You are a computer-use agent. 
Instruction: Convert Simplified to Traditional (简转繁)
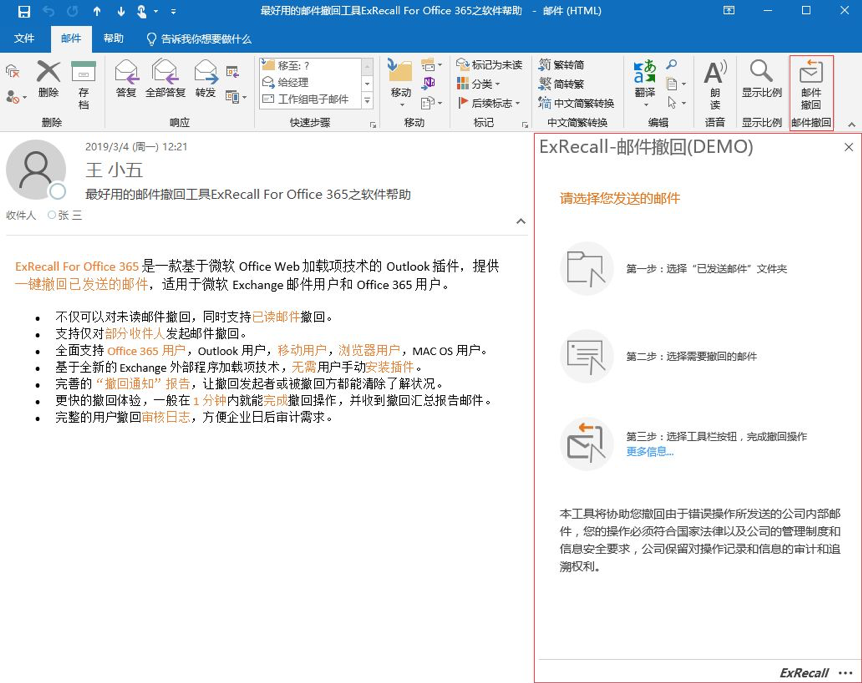[x=561, y=84]
